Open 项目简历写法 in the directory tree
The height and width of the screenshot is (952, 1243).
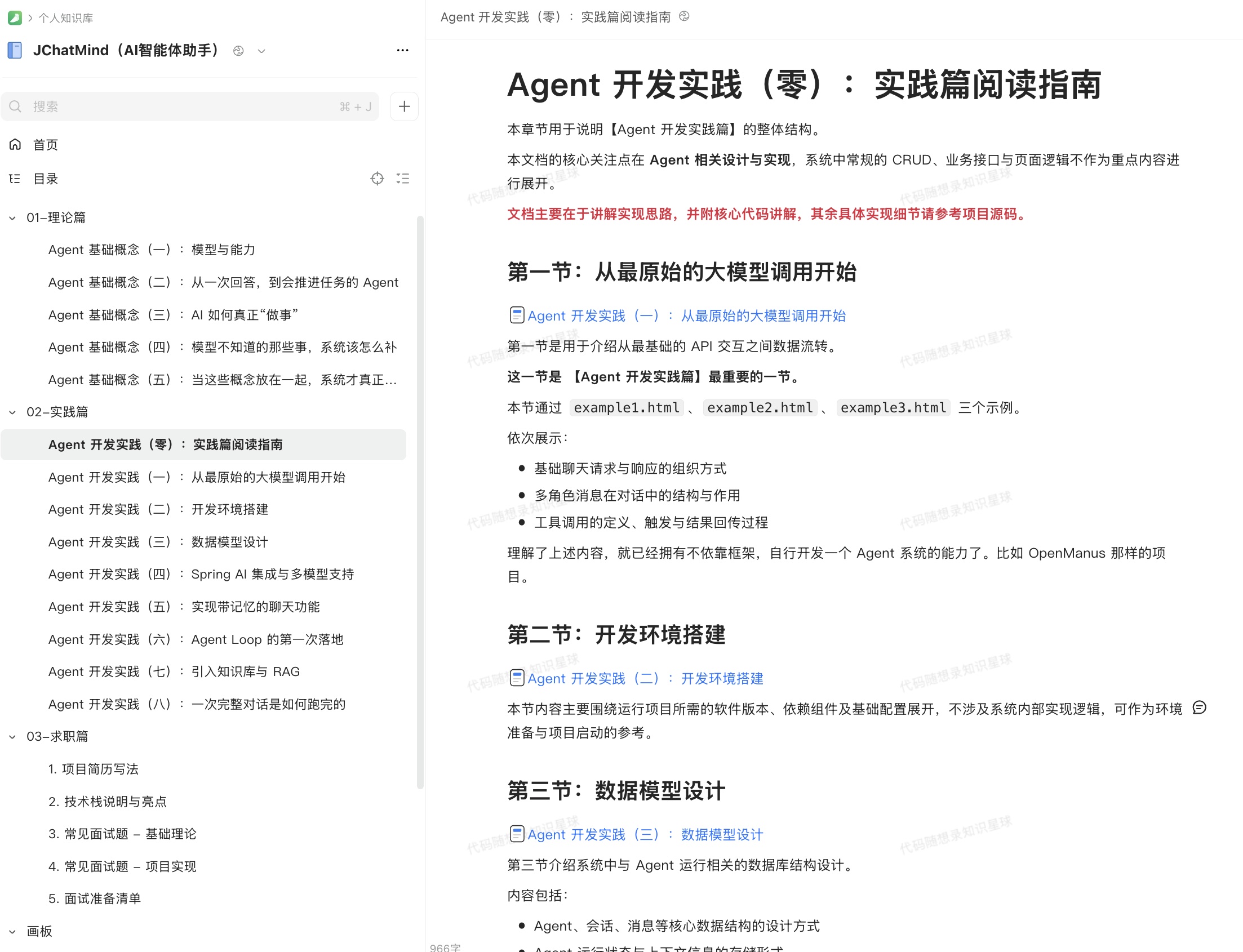click(x=94, y=769)
